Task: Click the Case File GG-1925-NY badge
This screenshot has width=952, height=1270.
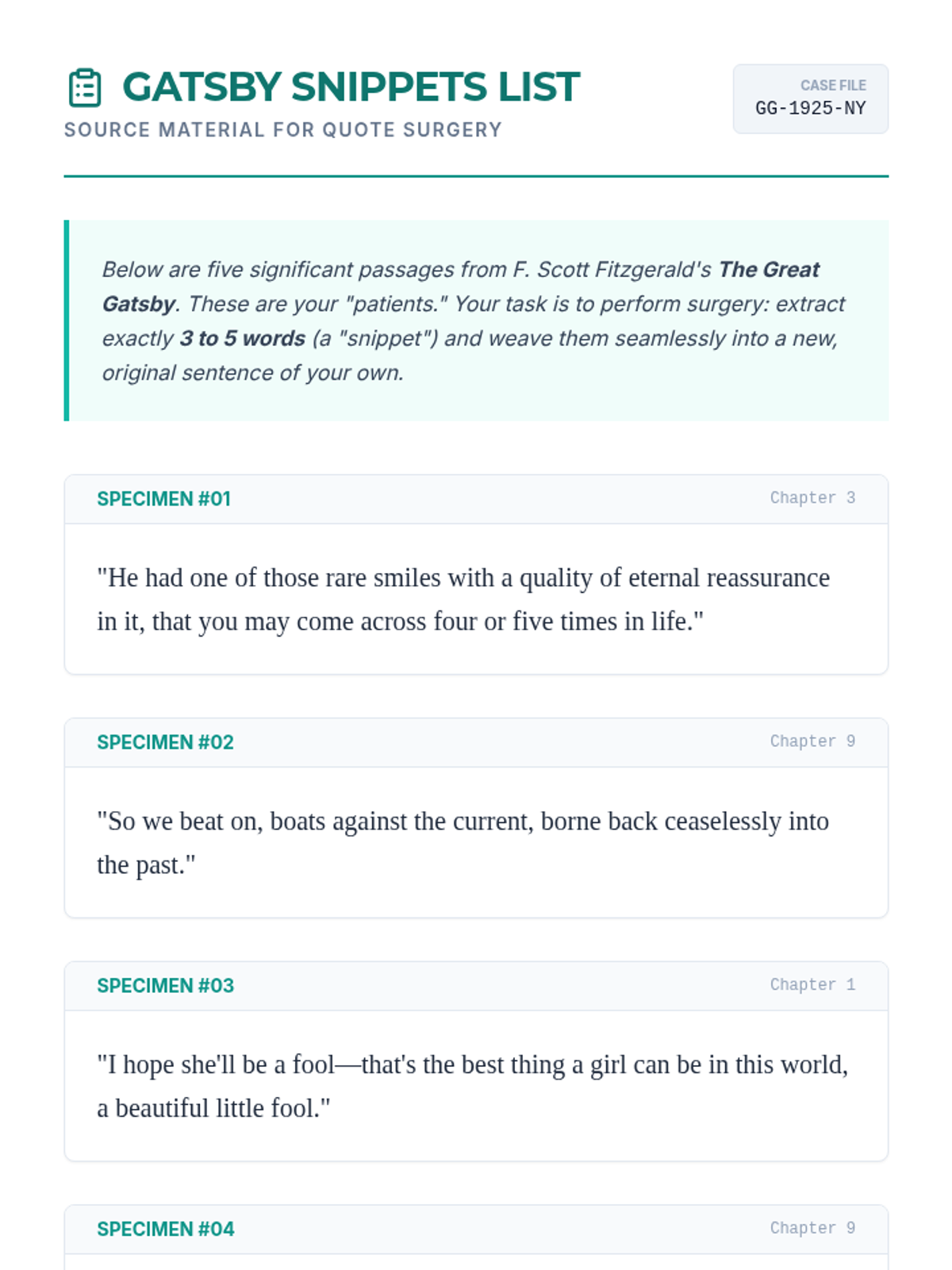Action: (810, 98)
